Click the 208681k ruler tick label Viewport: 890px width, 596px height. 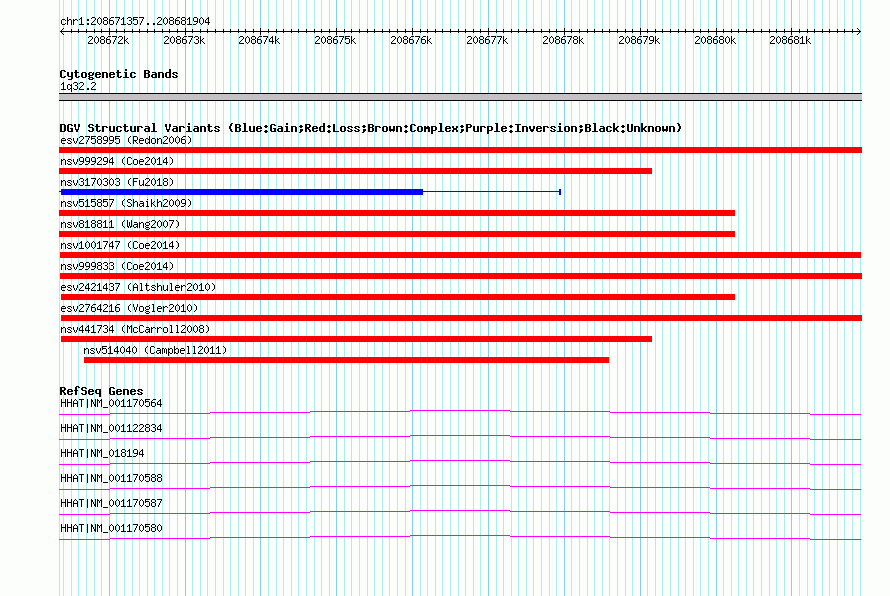790,40
